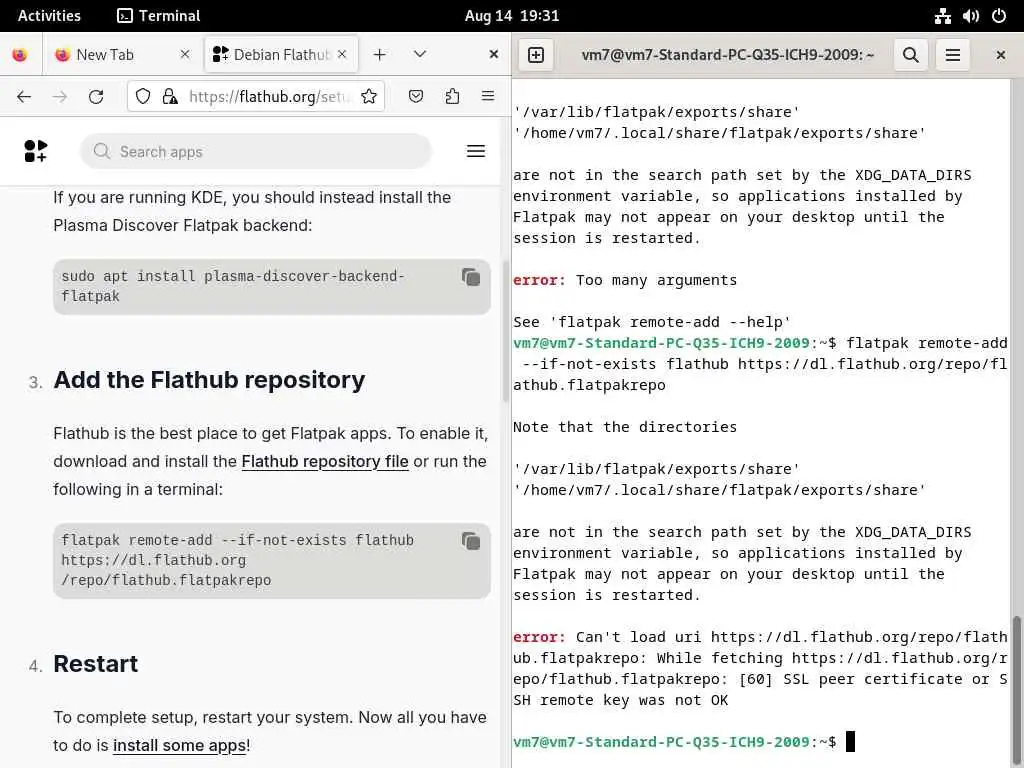
Task: Bookmark this page with star icon
Action: (x=369, y=97)
